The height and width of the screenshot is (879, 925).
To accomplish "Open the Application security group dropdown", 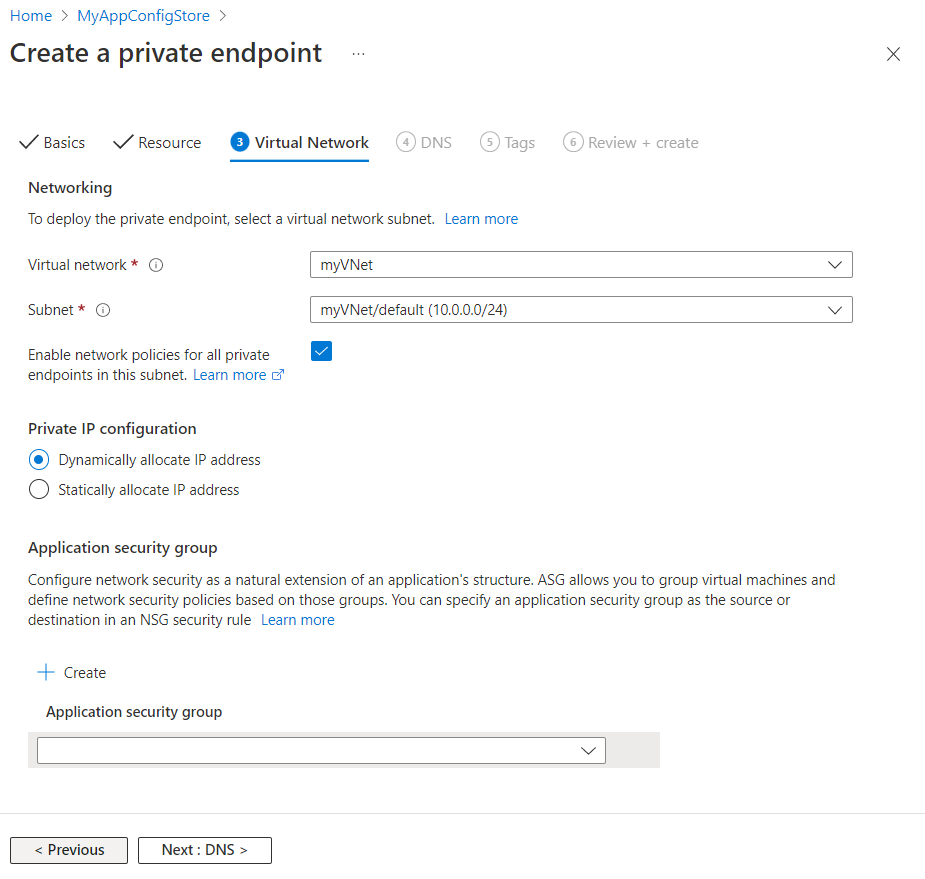I will 321,751.
